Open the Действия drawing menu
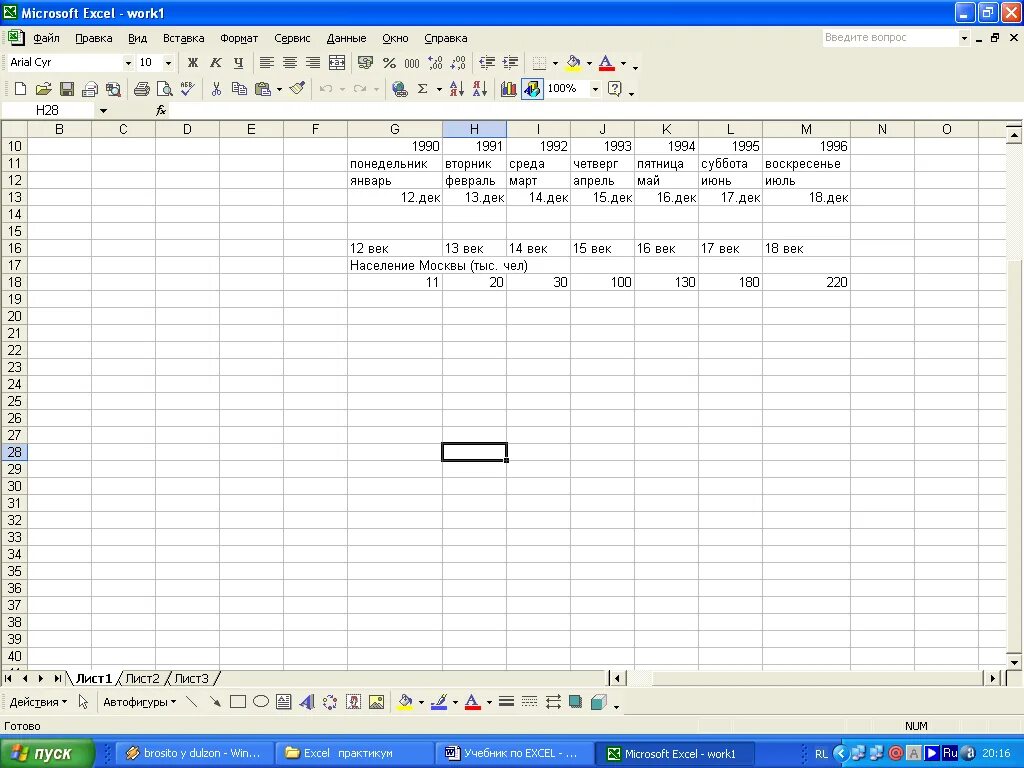 38,703
